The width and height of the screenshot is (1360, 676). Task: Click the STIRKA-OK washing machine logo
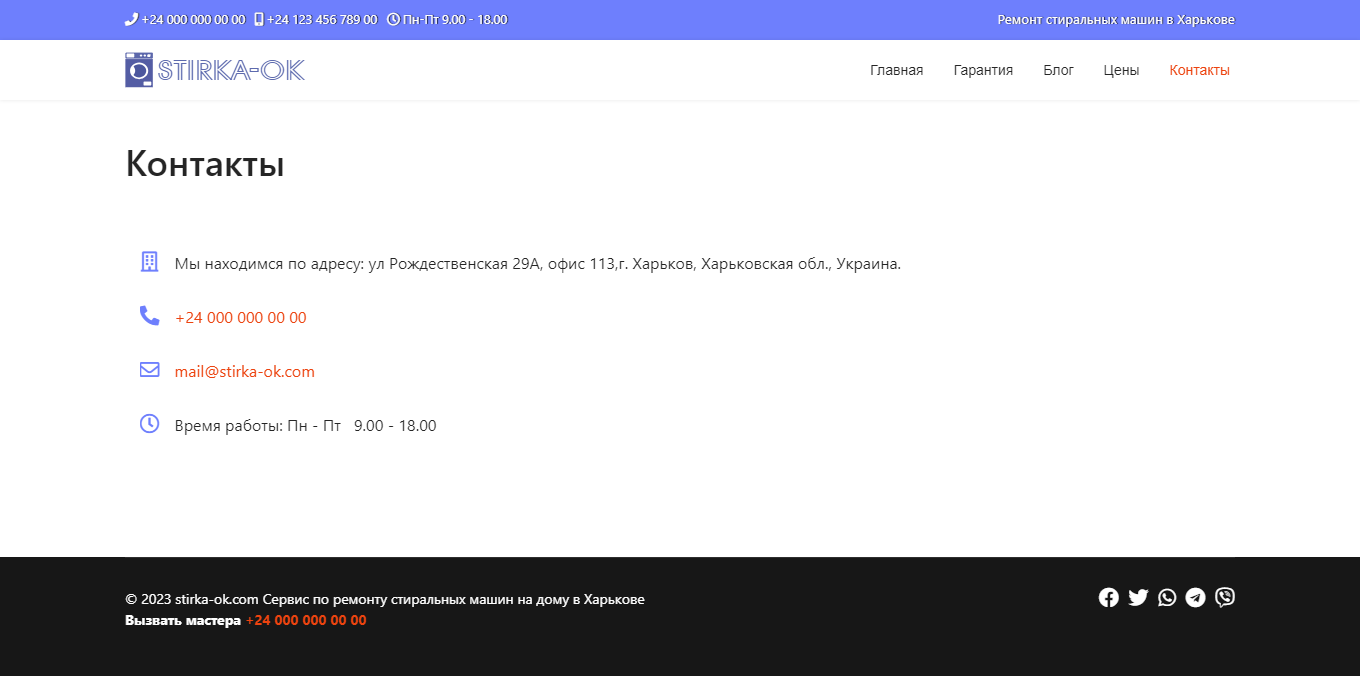pos(215,70)
